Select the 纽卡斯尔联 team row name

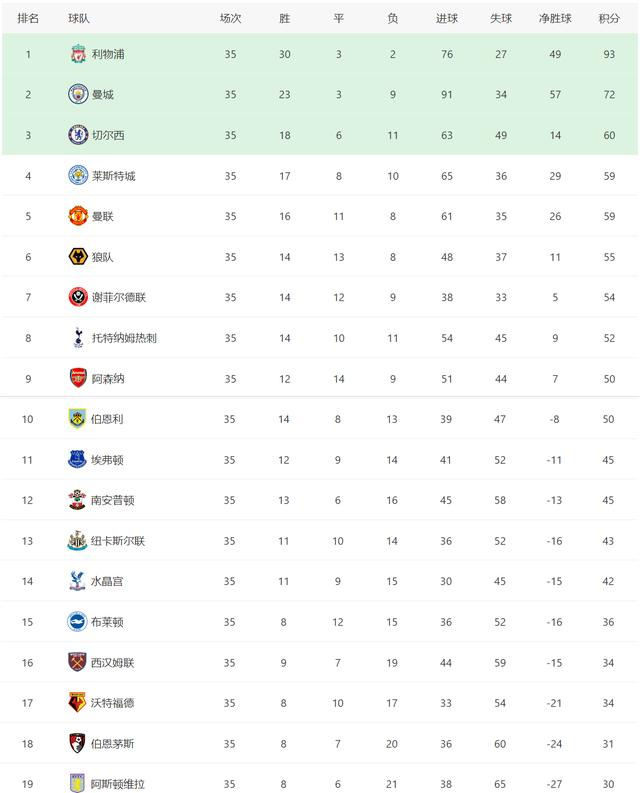pos(119,541)
